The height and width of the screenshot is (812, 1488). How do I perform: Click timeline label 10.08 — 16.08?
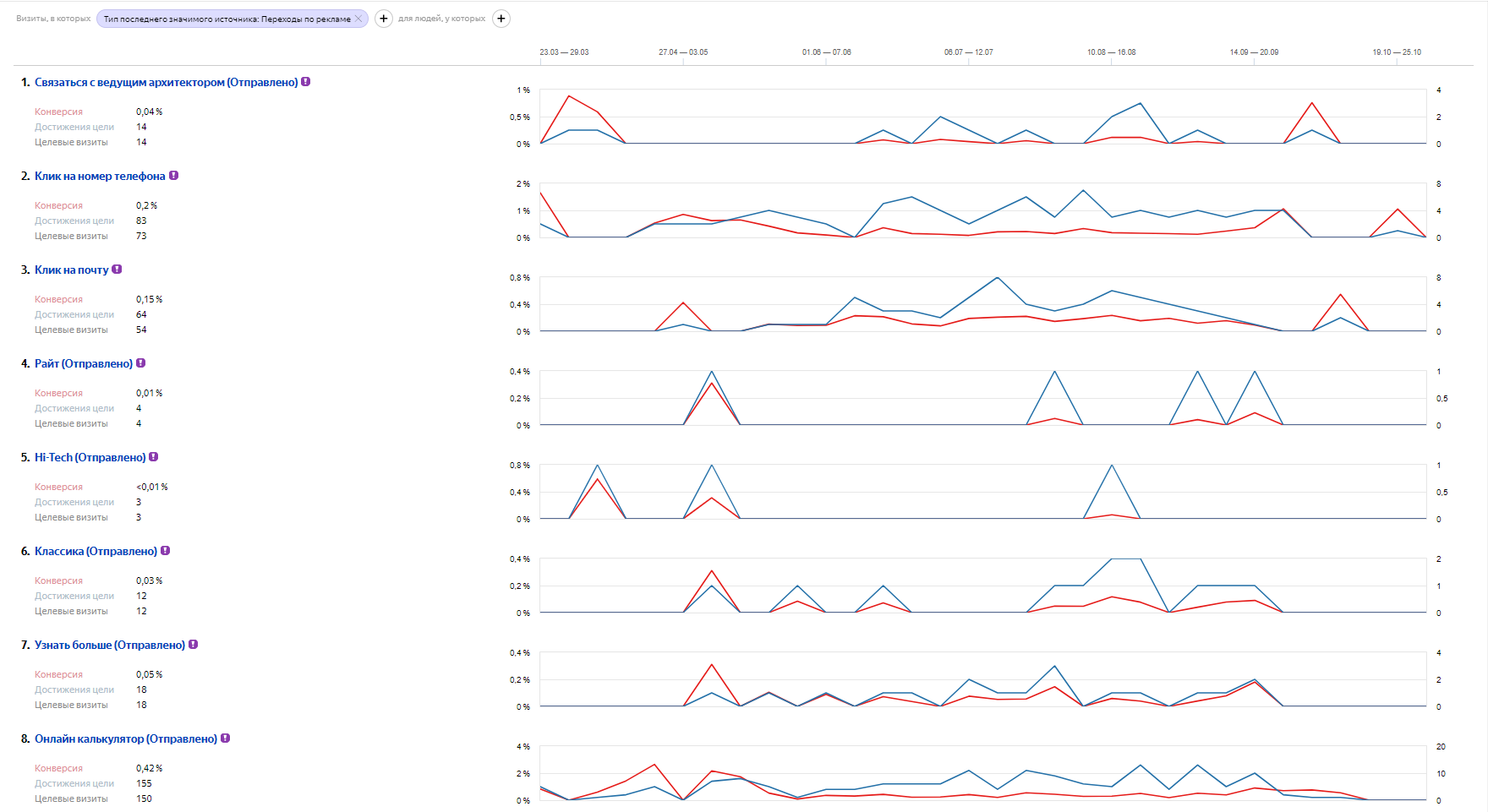tap(1112, 52)
